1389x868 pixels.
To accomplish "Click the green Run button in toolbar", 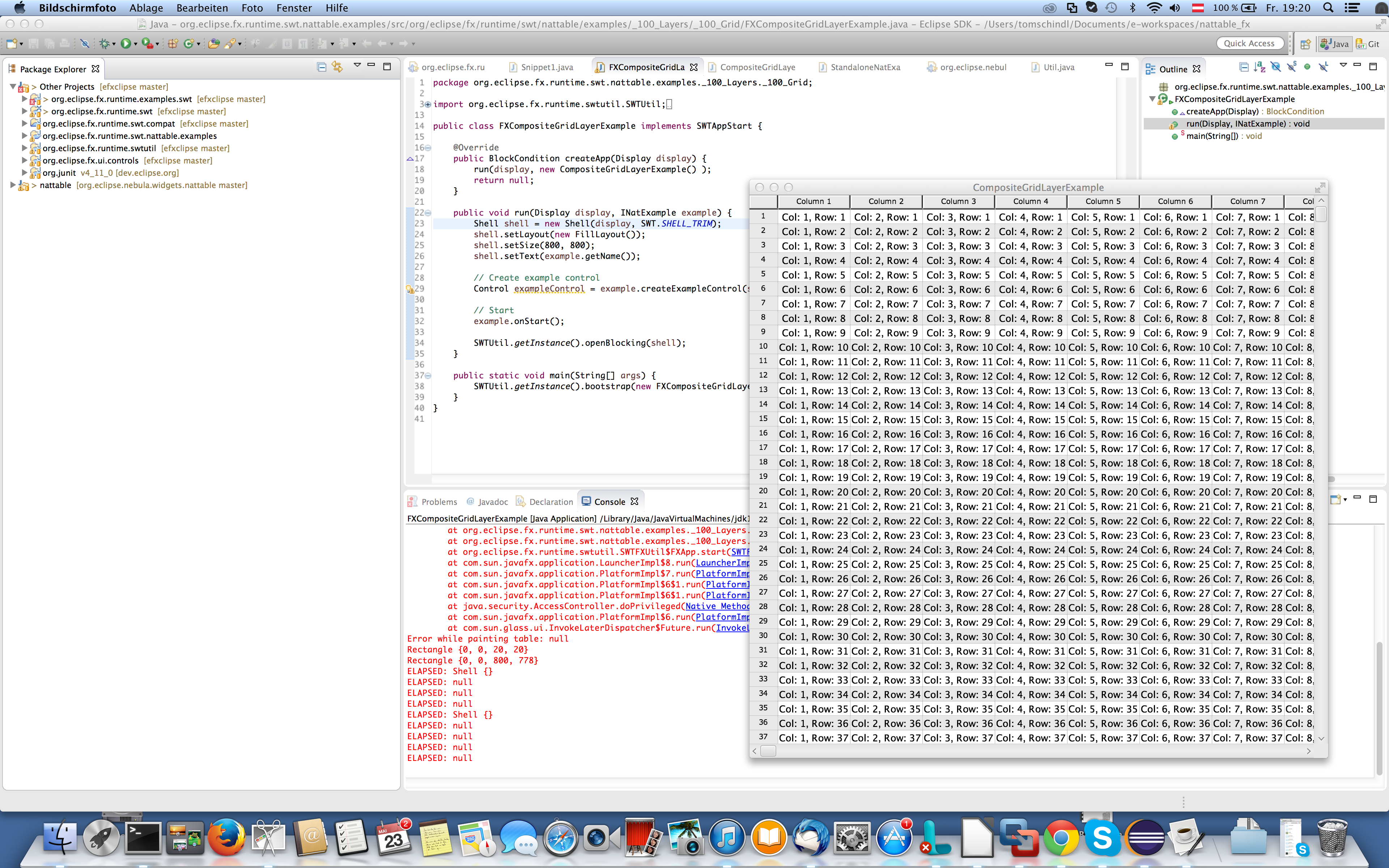I will click(x=125, y=44).
